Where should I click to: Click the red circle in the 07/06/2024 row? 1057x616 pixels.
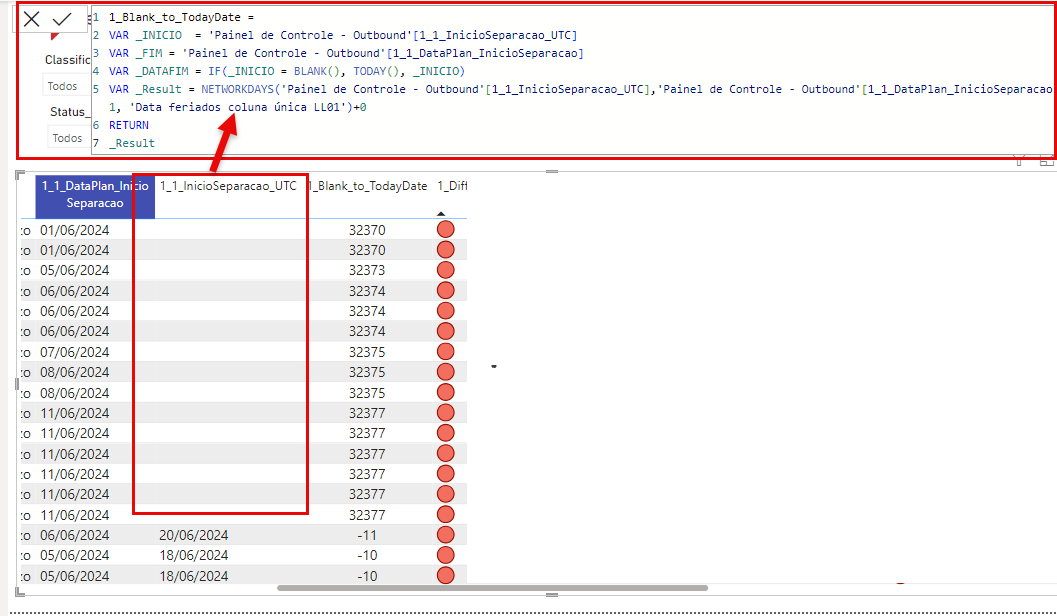446,352
